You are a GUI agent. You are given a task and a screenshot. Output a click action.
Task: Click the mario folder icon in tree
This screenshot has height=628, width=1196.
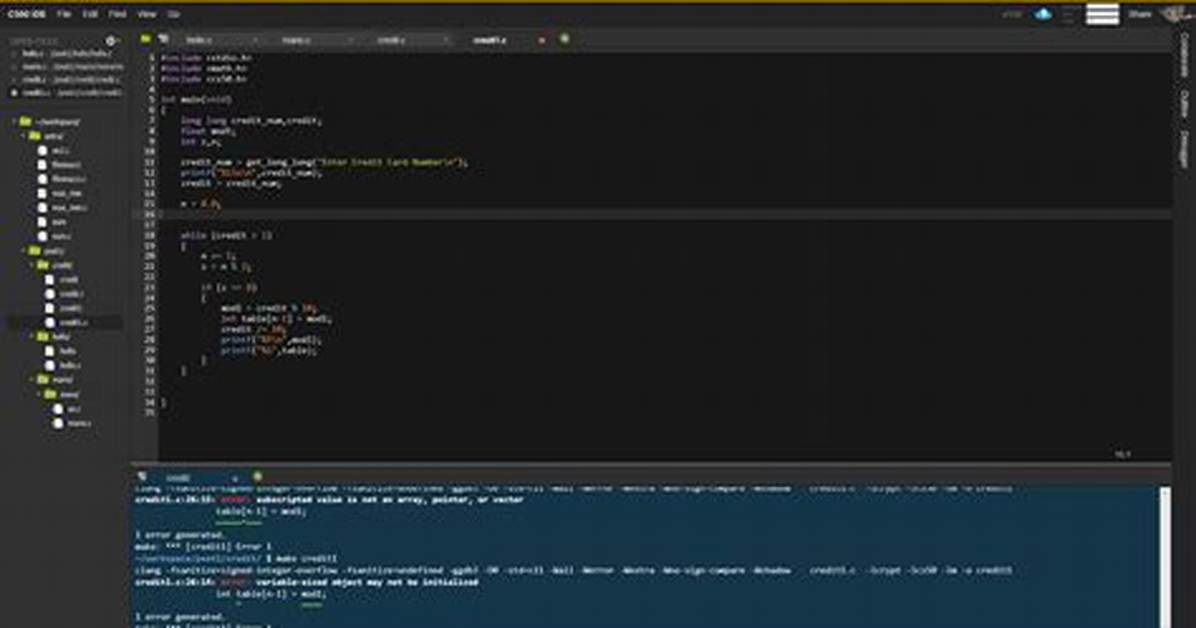tap(43, 379)
